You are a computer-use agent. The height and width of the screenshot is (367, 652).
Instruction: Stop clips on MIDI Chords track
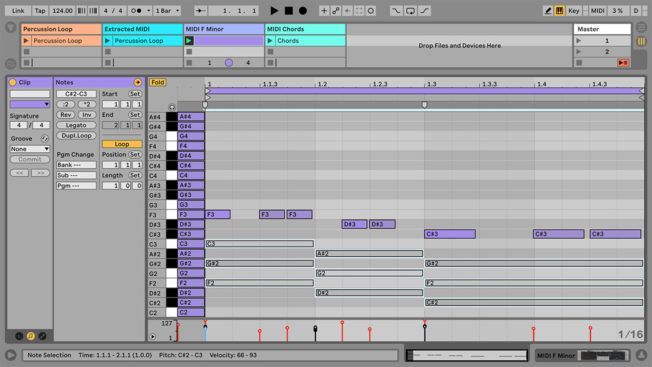(270, 63)
